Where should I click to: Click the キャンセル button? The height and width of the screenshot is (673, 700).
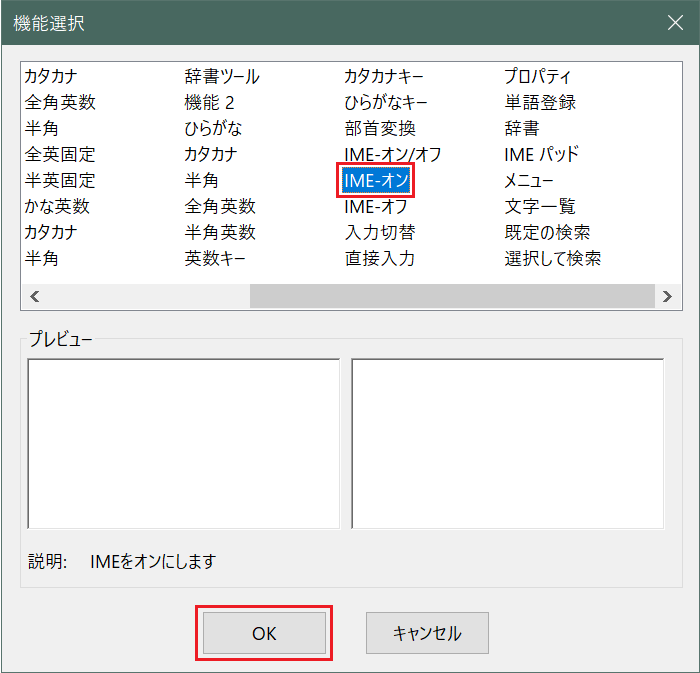[427, 633]
